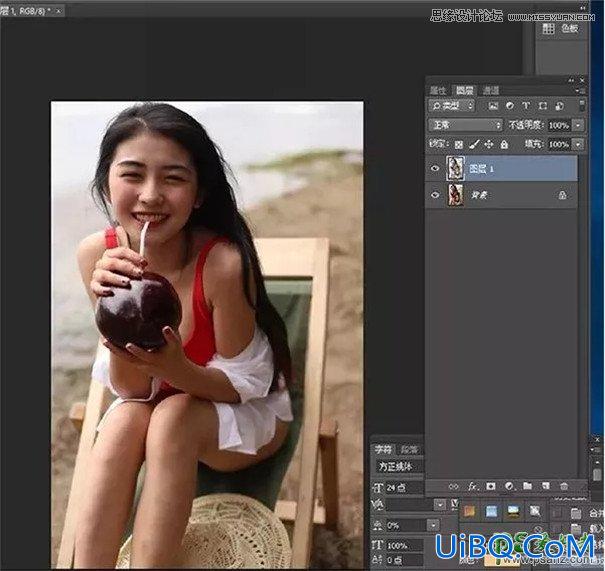The height and width of the screenshot is (571, 605).
Task: Toggle lock position move icon
Action: pos(488,145)
